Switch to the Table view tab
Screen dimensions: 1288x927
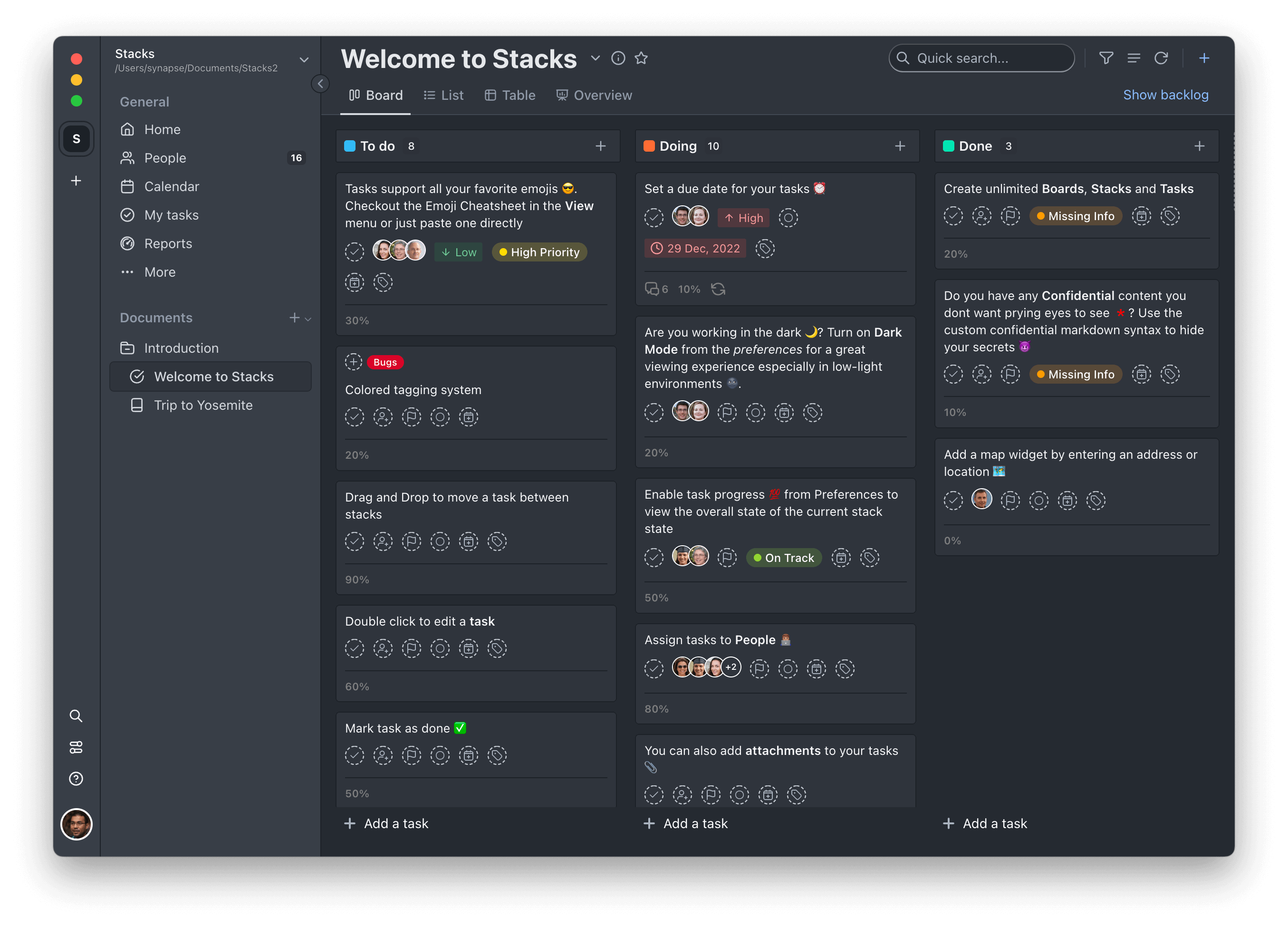point(510,95)
